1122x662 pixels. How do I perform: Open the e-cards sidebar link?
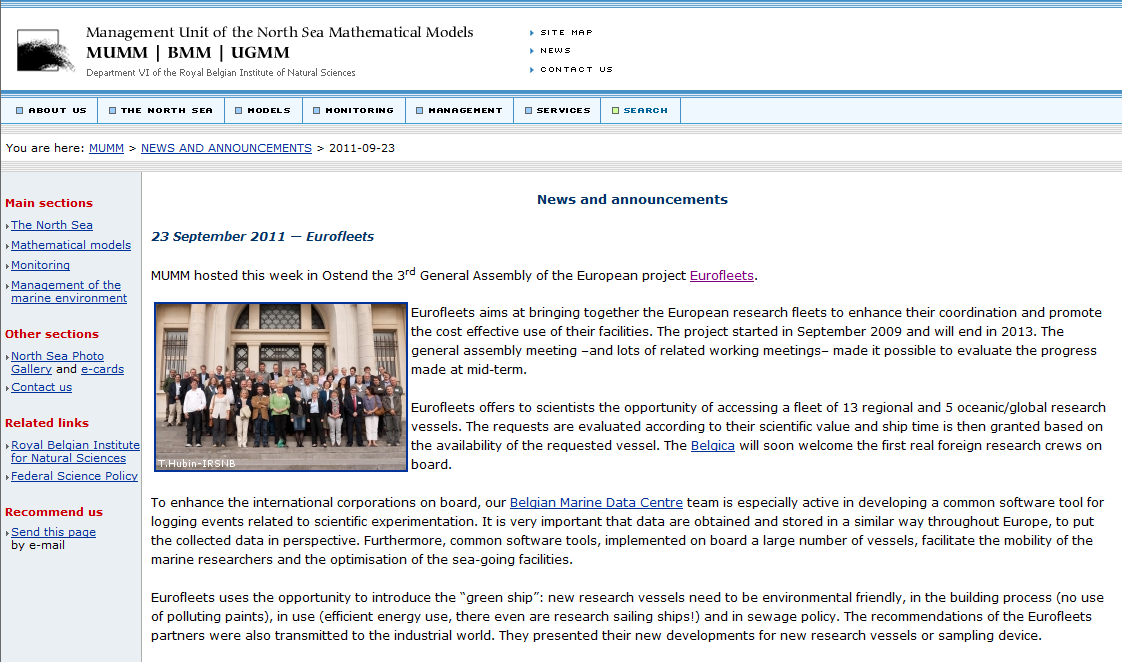[102, 370]
